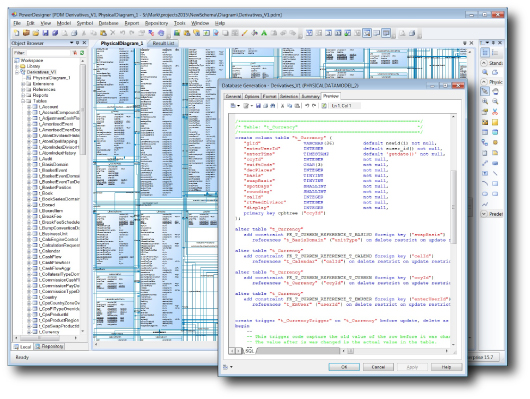This screenshot has width=530, height=399.
Task: Expand the Predefined toolbox section
Action: (x=484, y=214)
